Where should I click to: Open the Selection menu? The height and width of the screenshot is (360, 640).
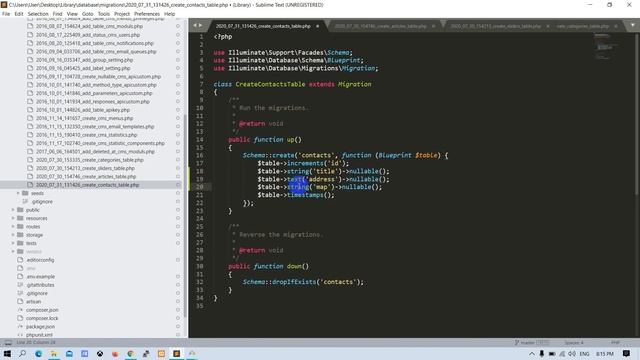[x=38, y=14]
